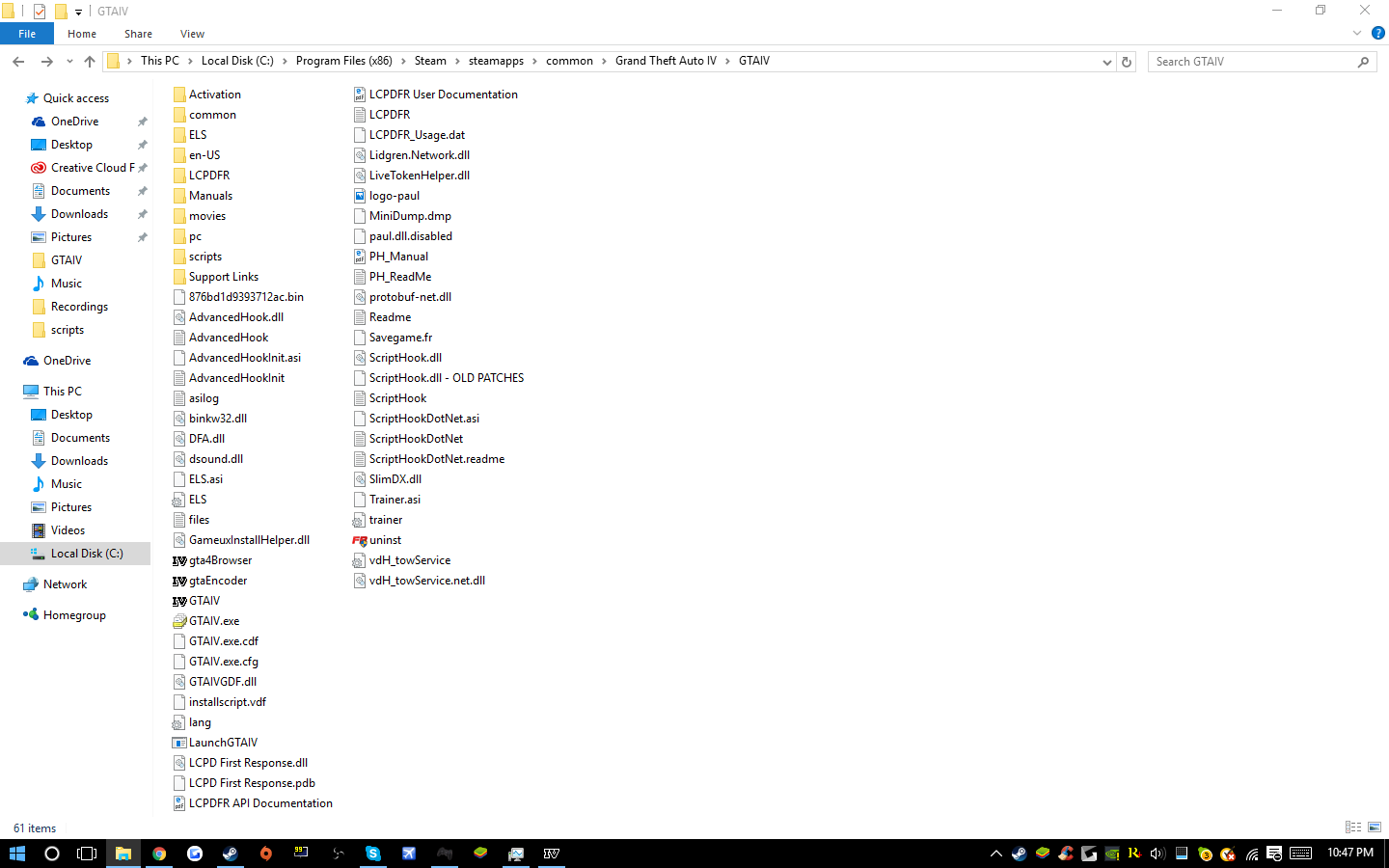This screenshot has width=1389, height=868.
Task: Select Recordings in the navigation pane
Action: click(x=79, y=307)
